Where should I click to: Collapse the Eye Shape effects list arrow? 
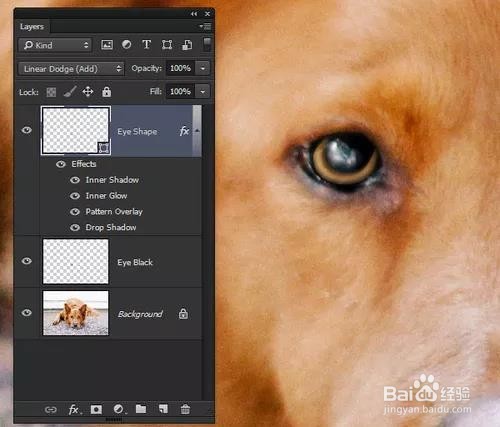197,131
